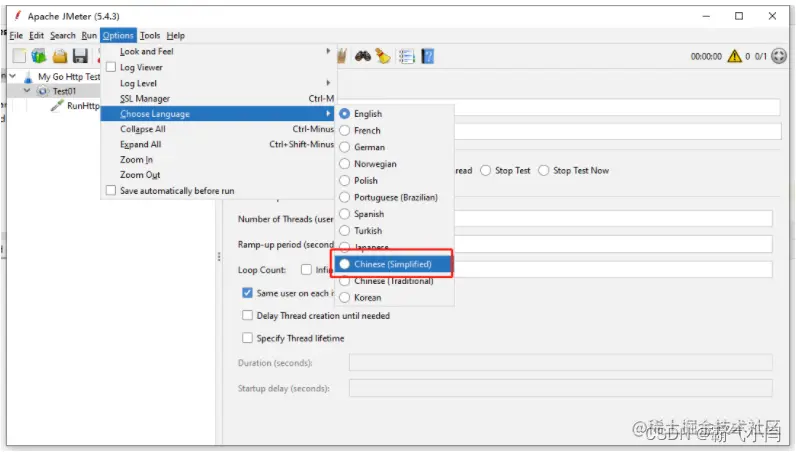Select Korean language radio option
The height and width of the screenshot is (452, 796).
(344, 298)
